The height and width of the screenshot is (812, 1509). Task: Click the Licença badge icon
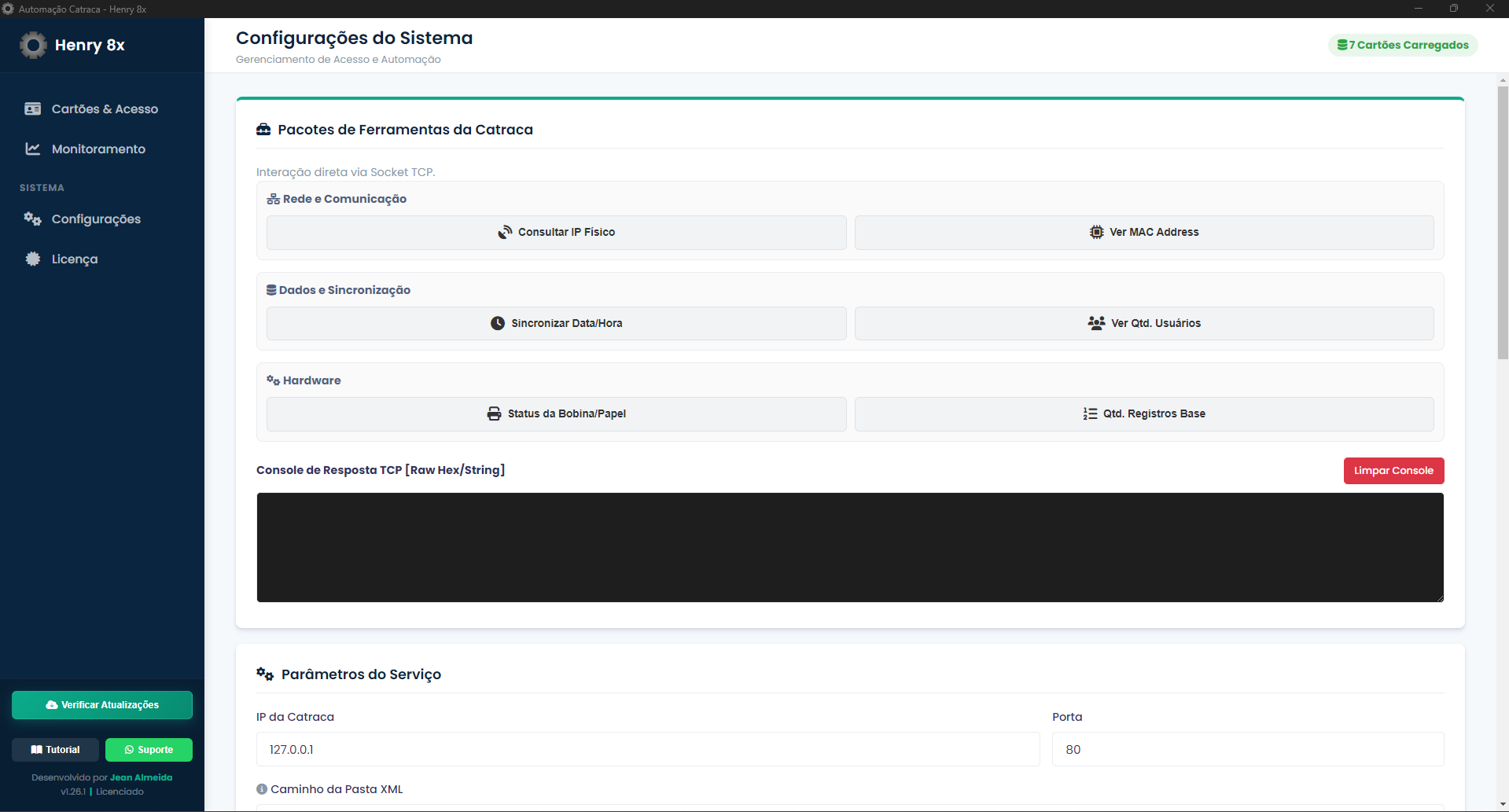click(32, 259)
